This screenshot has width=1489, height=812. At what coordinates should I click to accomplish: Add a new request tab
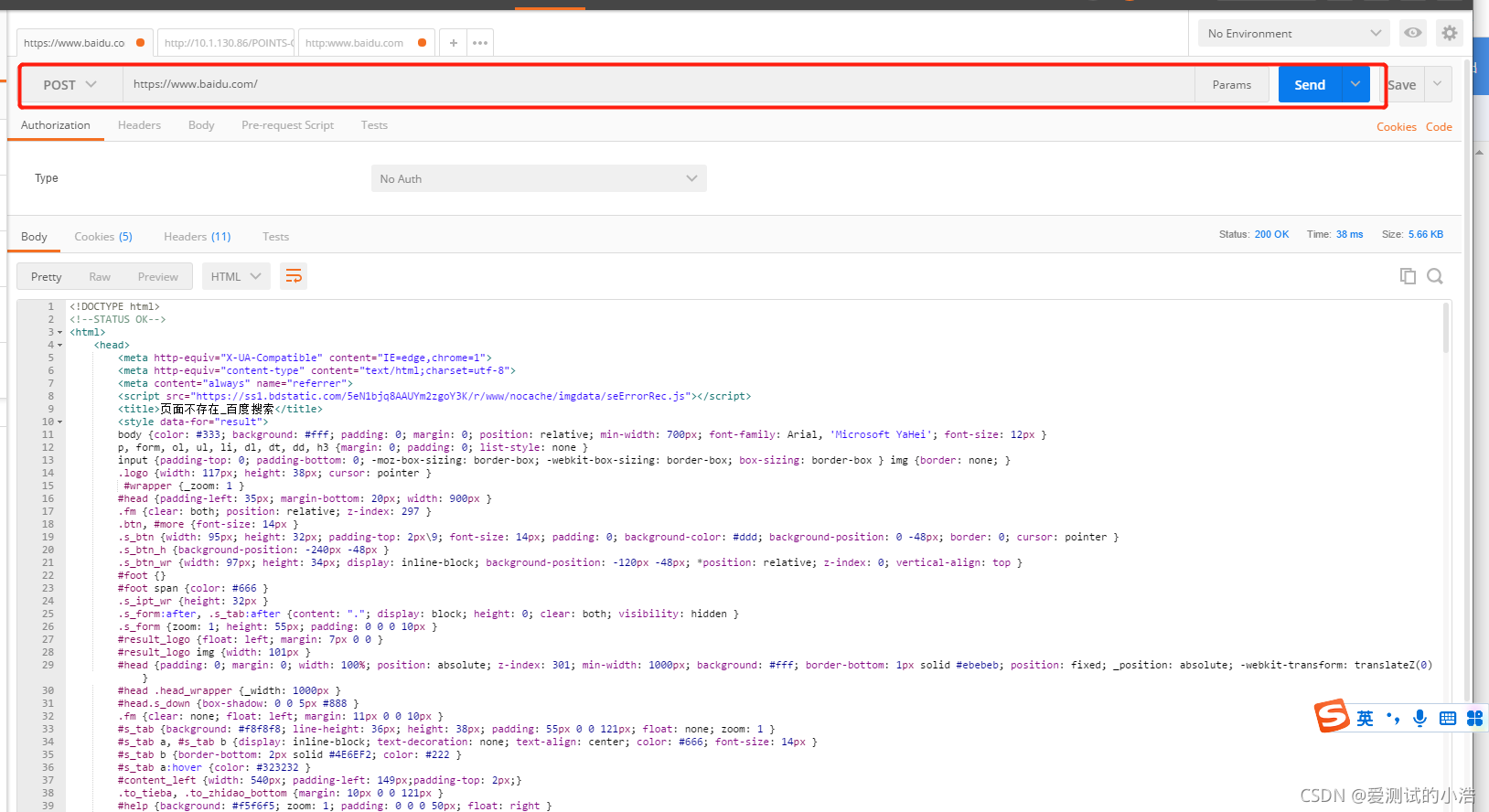453,43
